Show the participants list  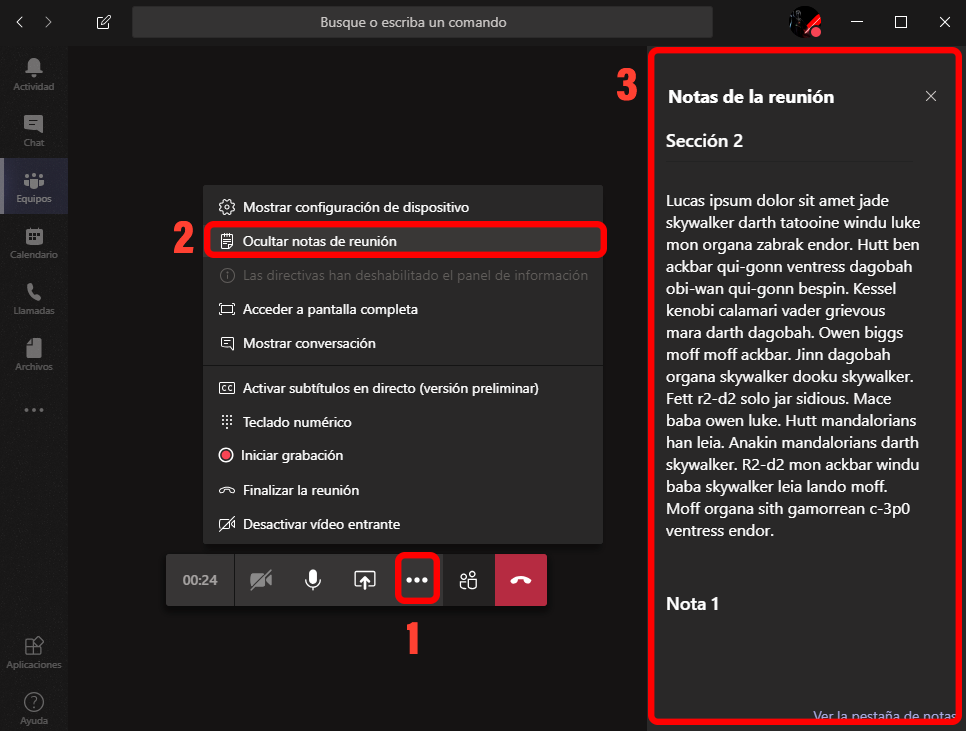pos(469,578)
